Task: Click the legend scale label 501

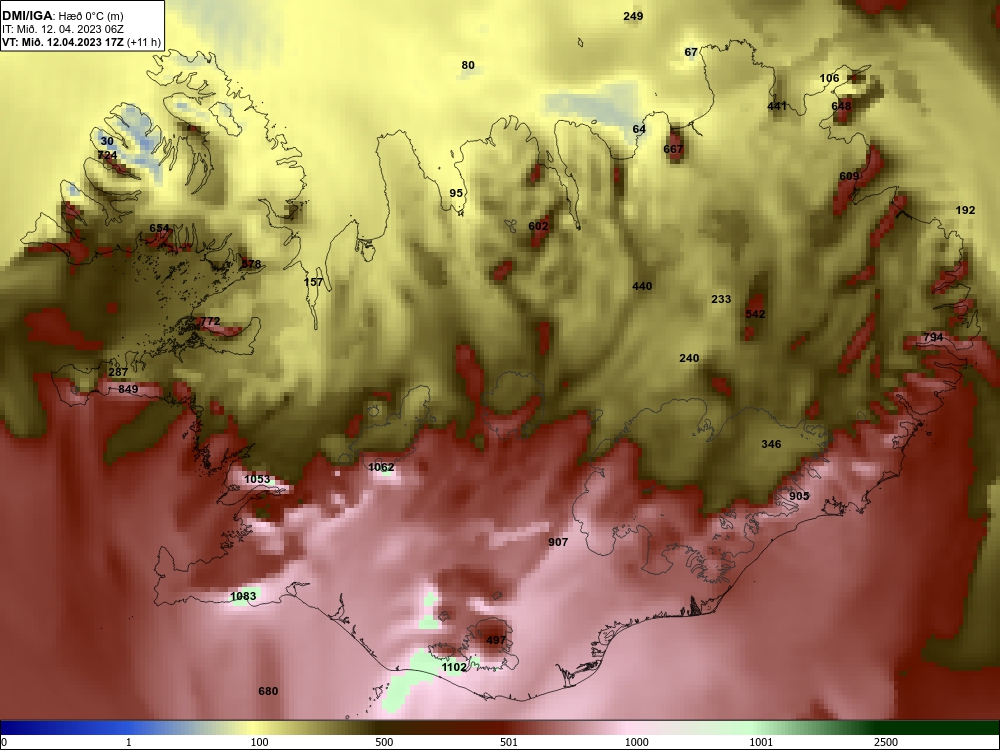Action: point(509,742)
